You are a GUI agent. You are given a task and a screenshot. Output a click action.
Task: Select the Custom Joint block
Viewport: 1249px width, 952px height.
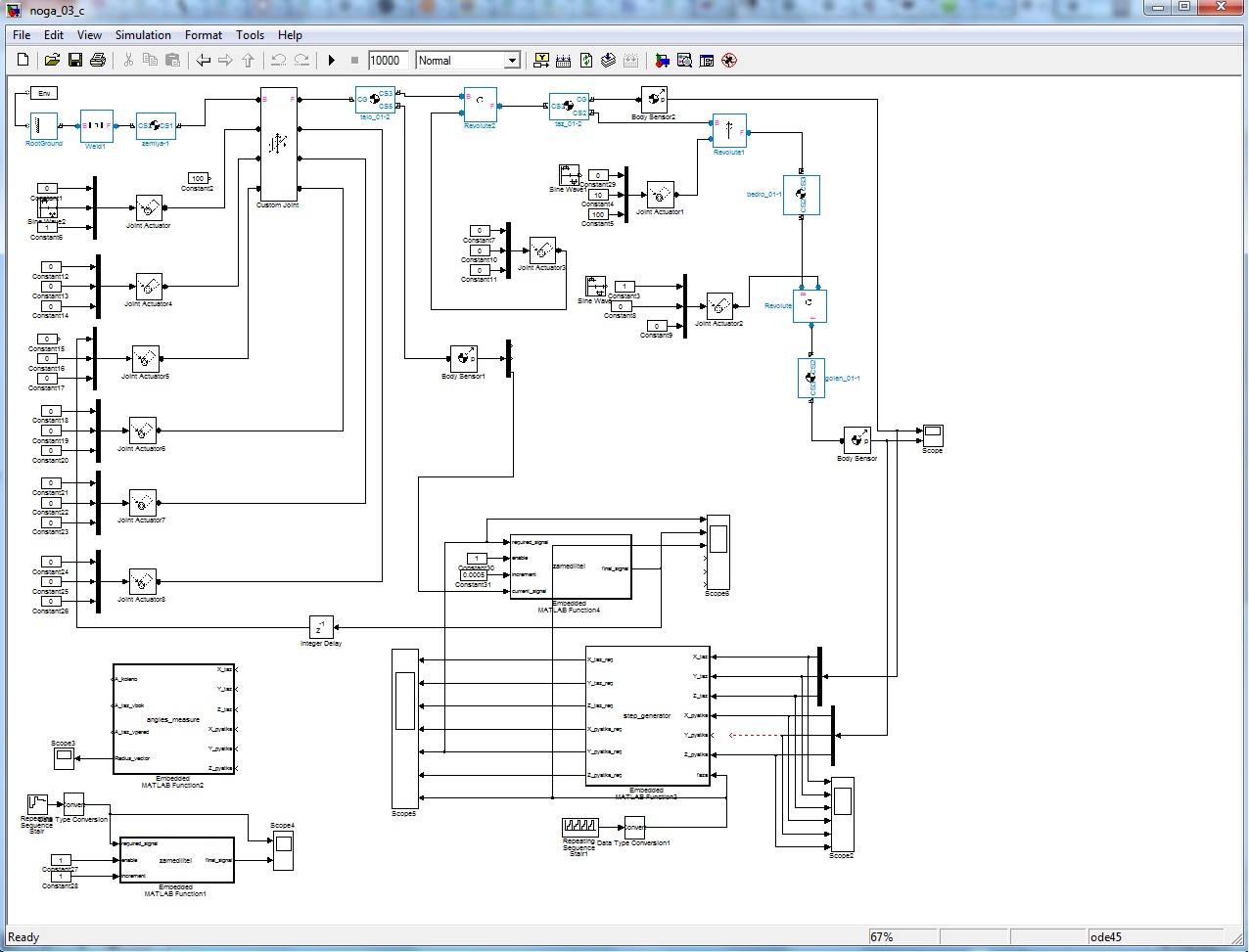(x=279, y=143)
